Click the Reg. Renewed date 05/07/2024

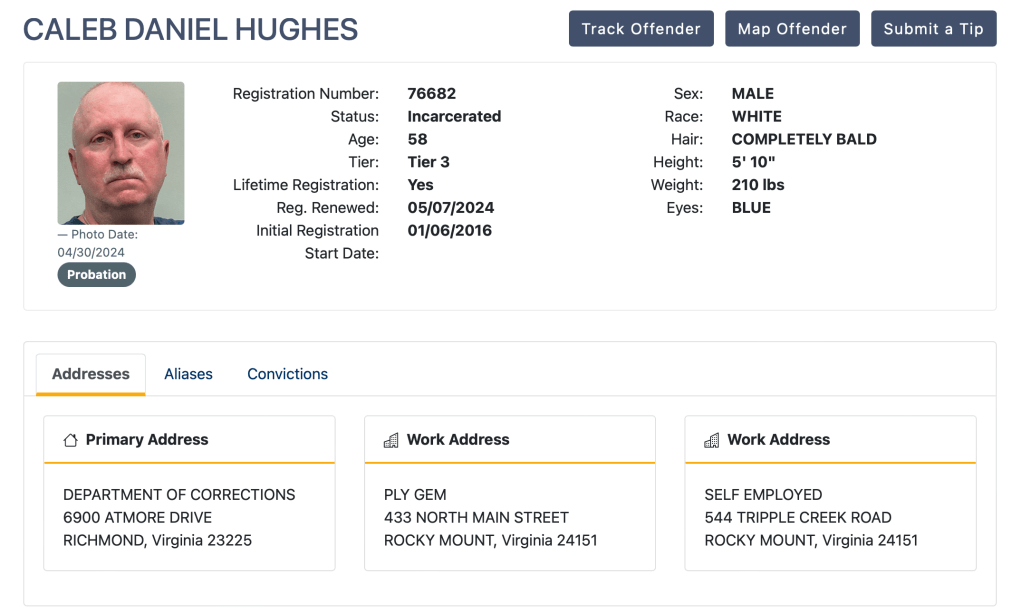pyautogui.click(x=450, y=209)
